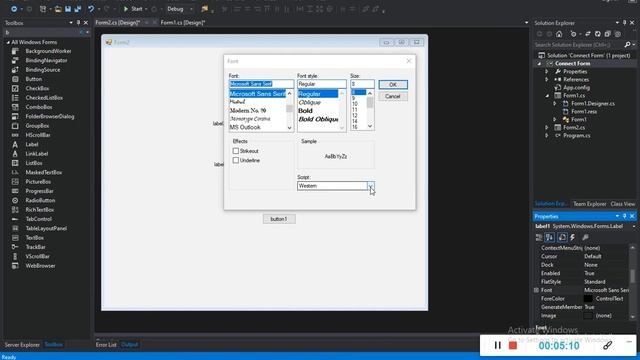Collapse the Connect Form project node
The width and height of the screenshot is (640, 360).
539,64
